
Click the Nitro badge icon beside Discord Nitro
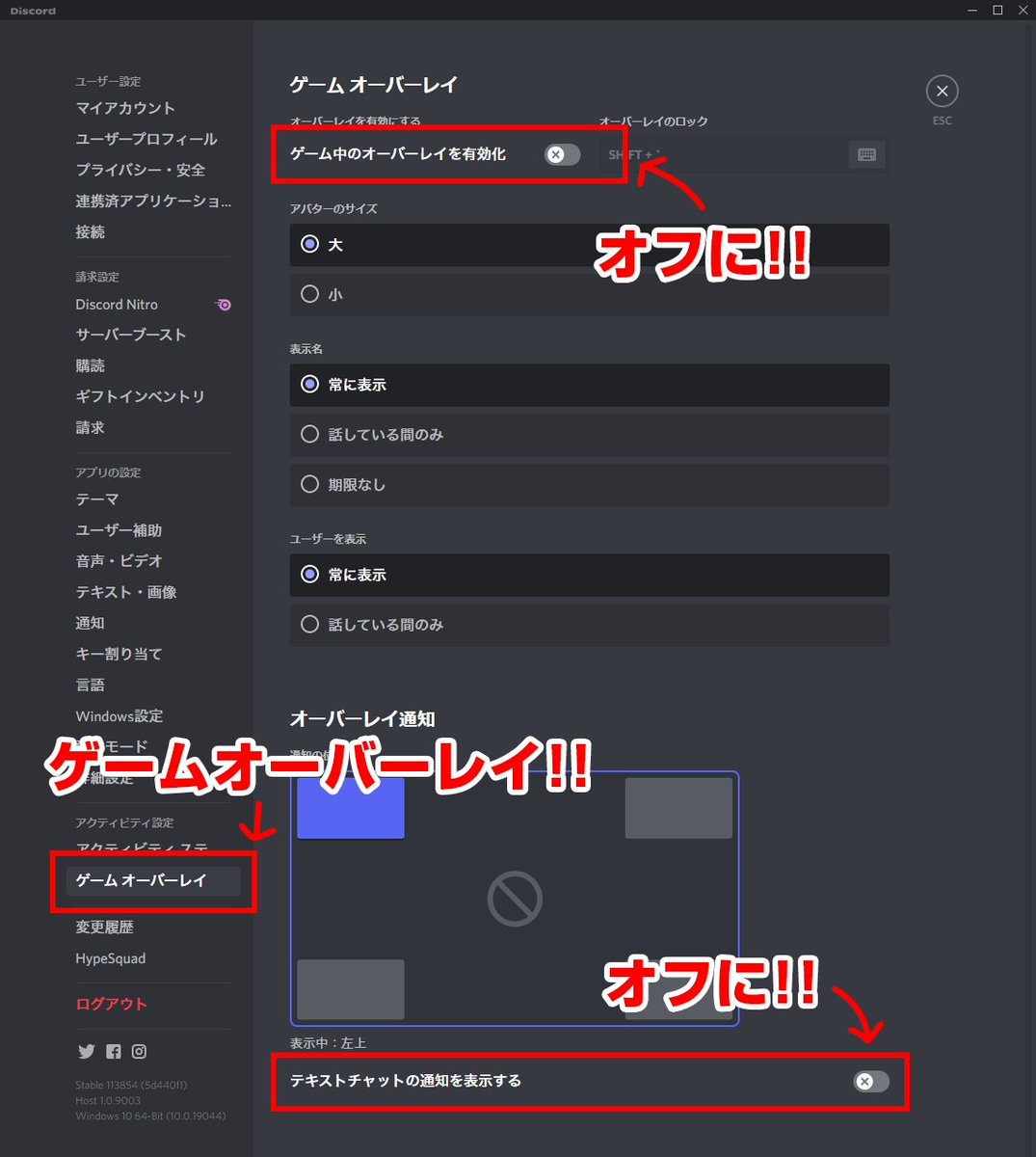click(x=224, y=305)
